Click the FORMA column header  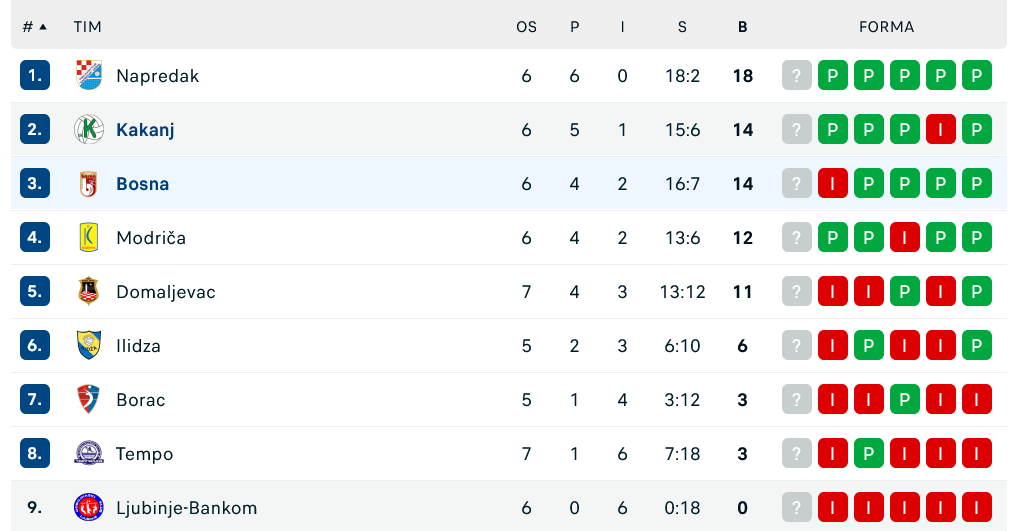(x=886, y=27)
